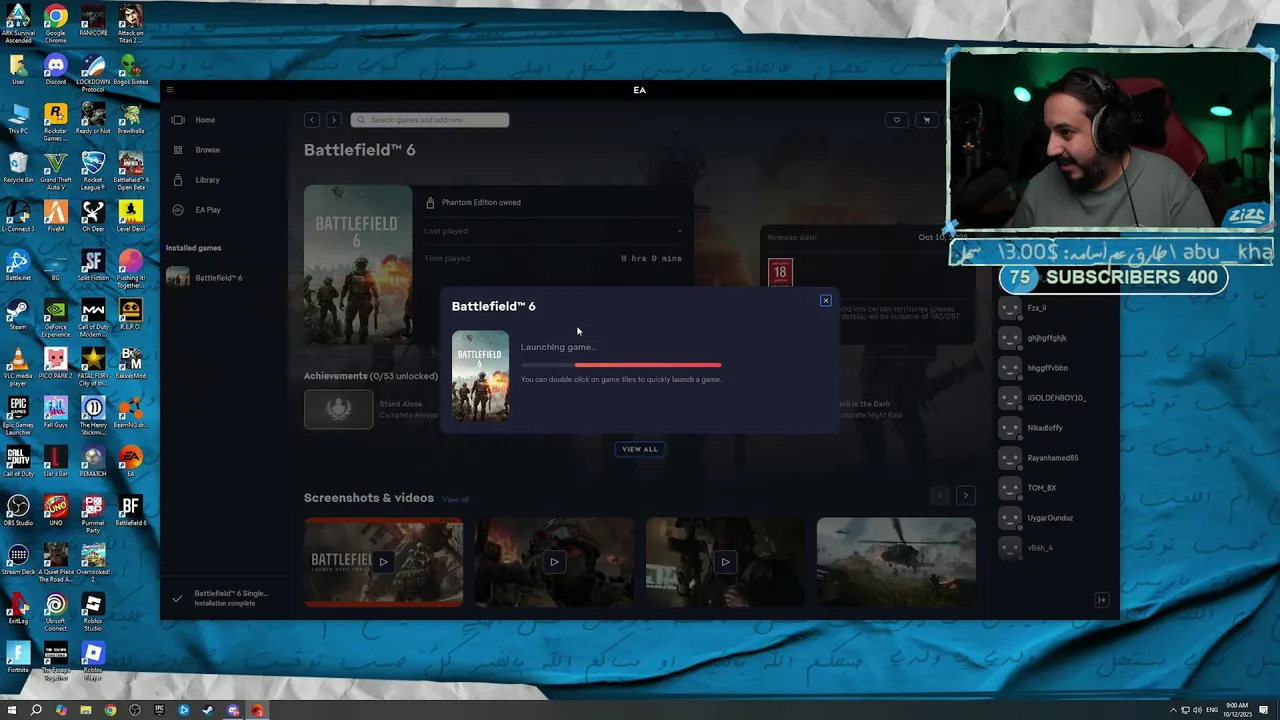The width and height of the screenshot is (1280, 720).
Task: Open Split Fiction desktop icon
Action: pos(93,267)
